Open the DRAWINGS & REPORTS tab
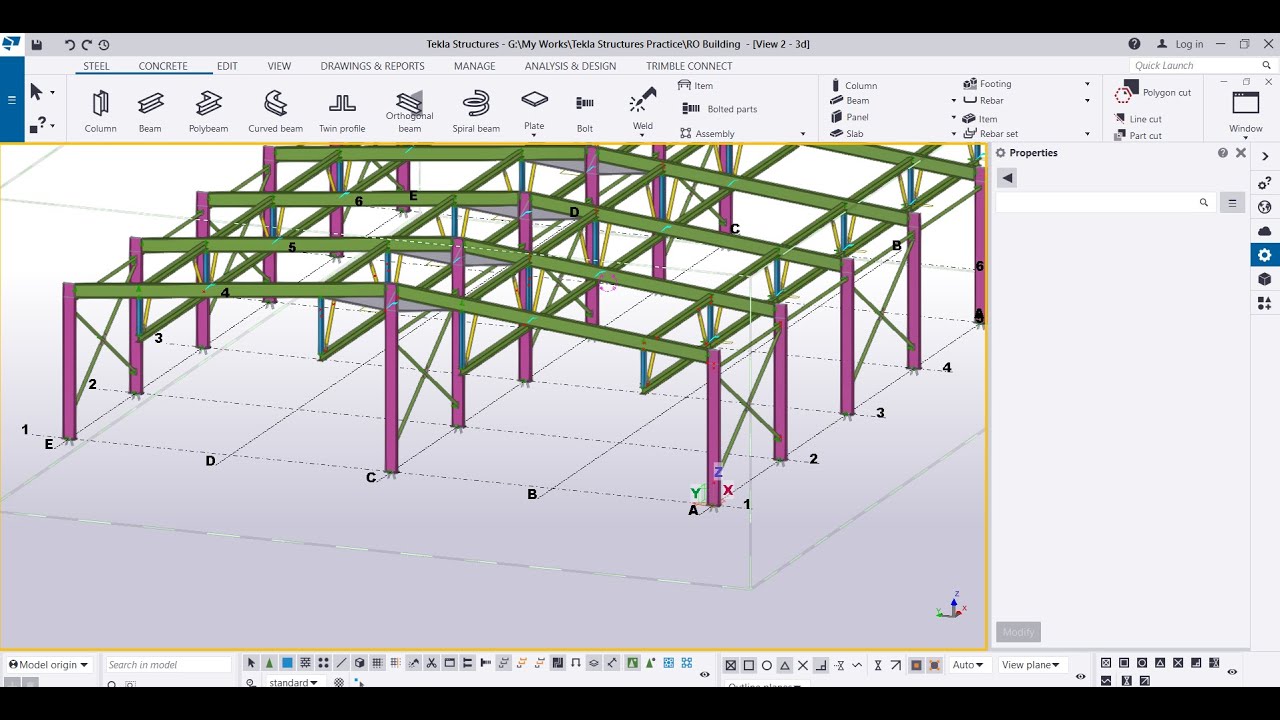 tap(372, 66)
